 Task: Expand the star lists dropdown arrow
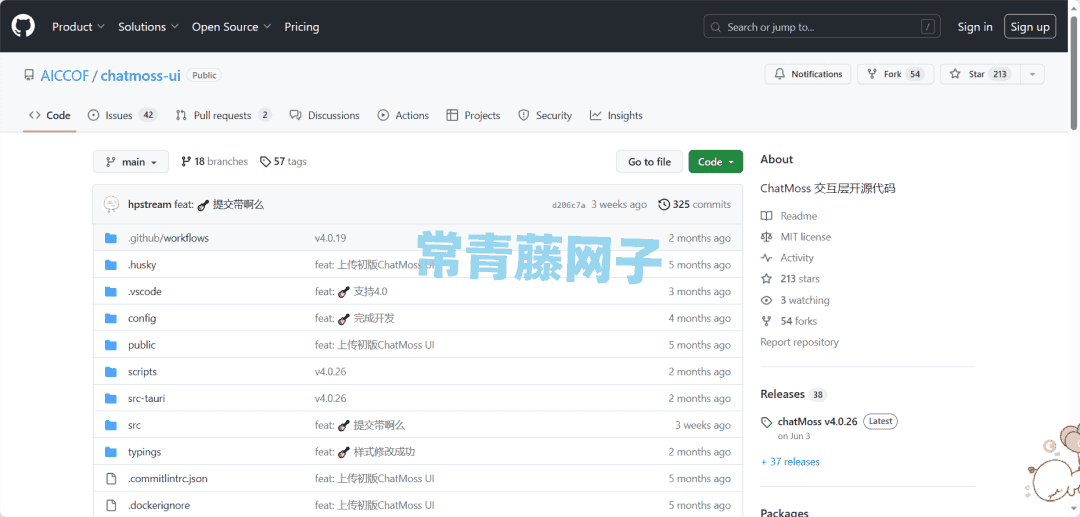click(1032, 74)
